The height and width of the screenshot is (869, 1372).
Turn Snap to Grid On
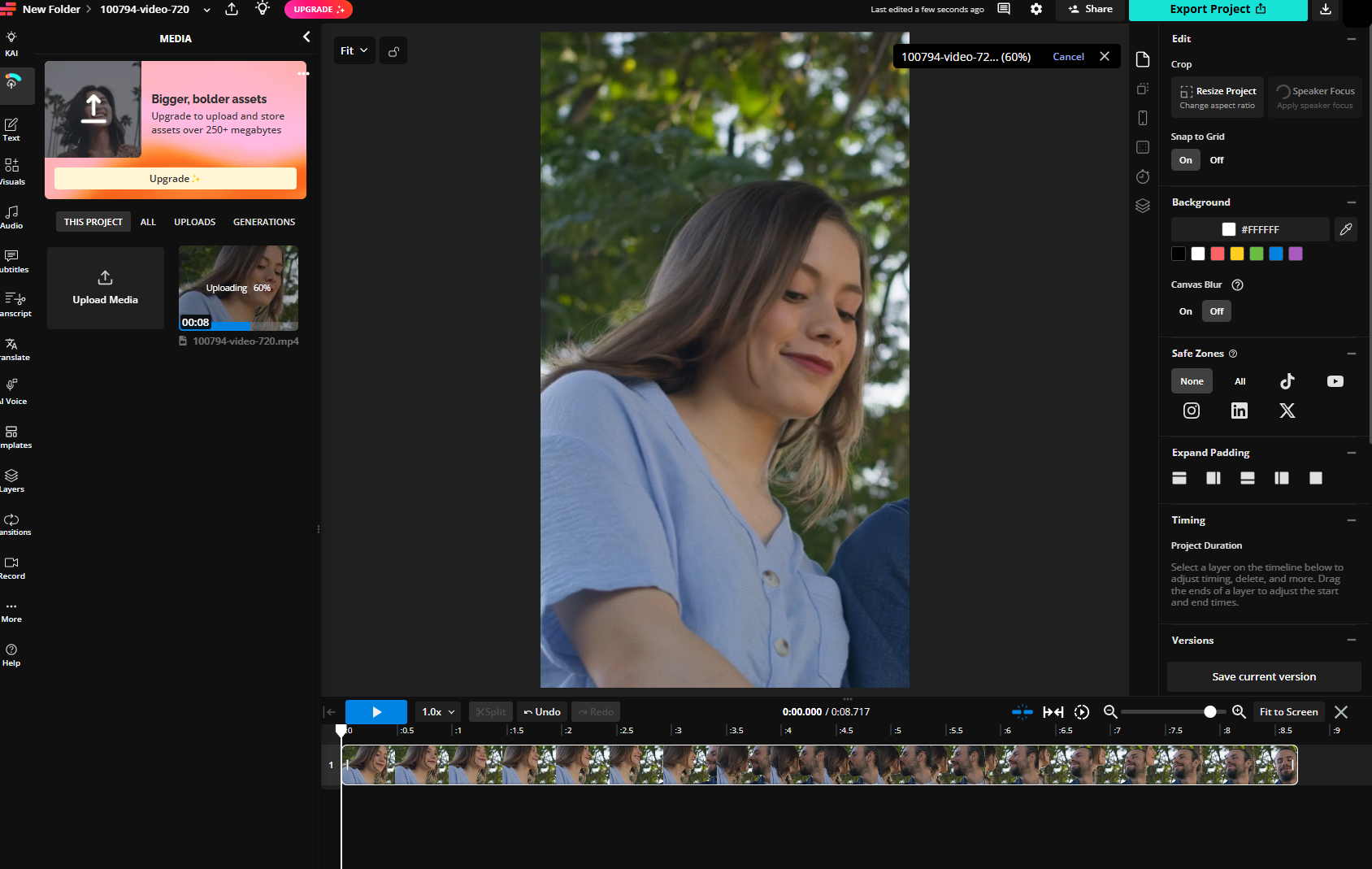coord(1186,160)
